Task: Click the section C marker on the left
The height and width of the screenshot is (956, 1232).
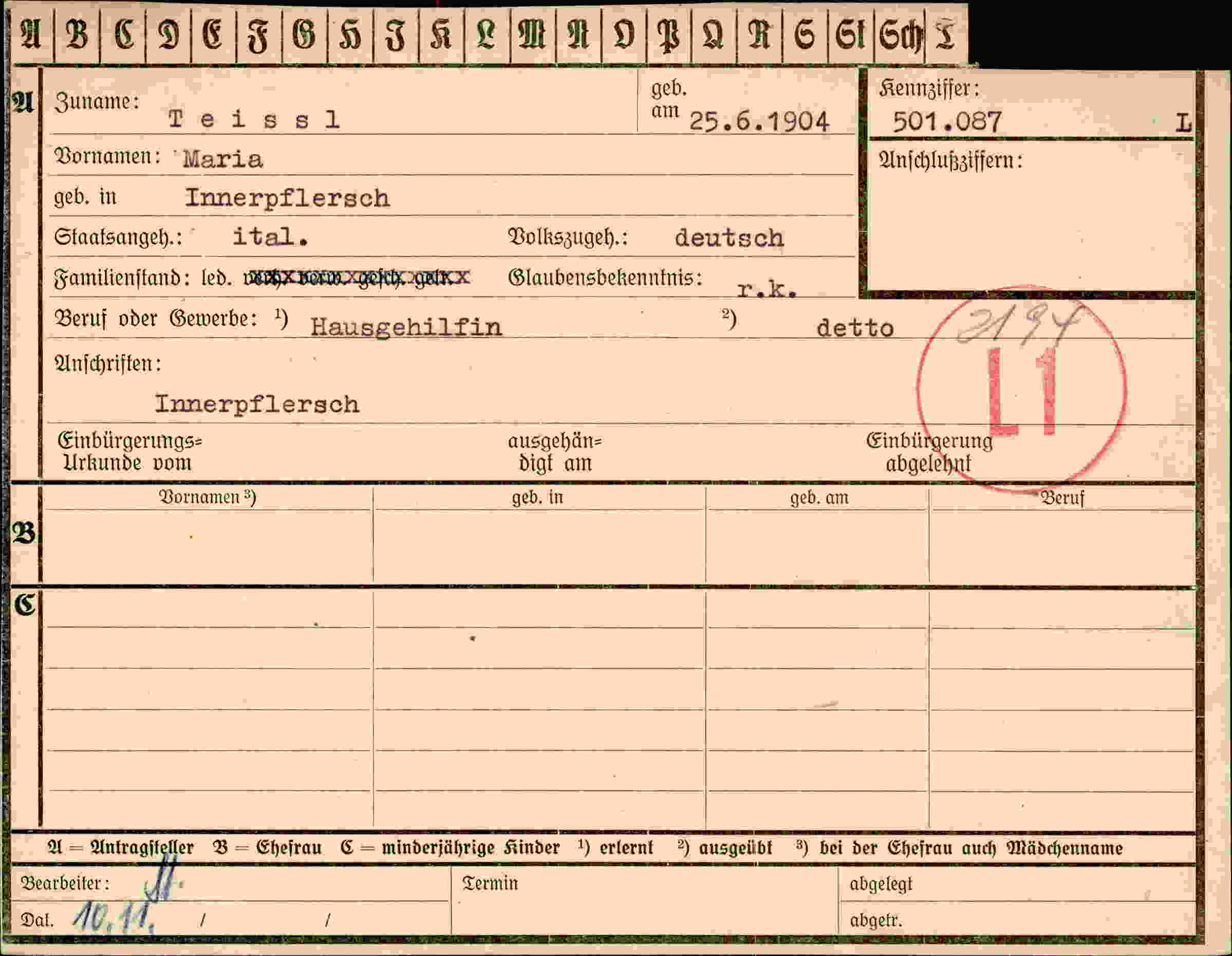Action: [25, 604]
